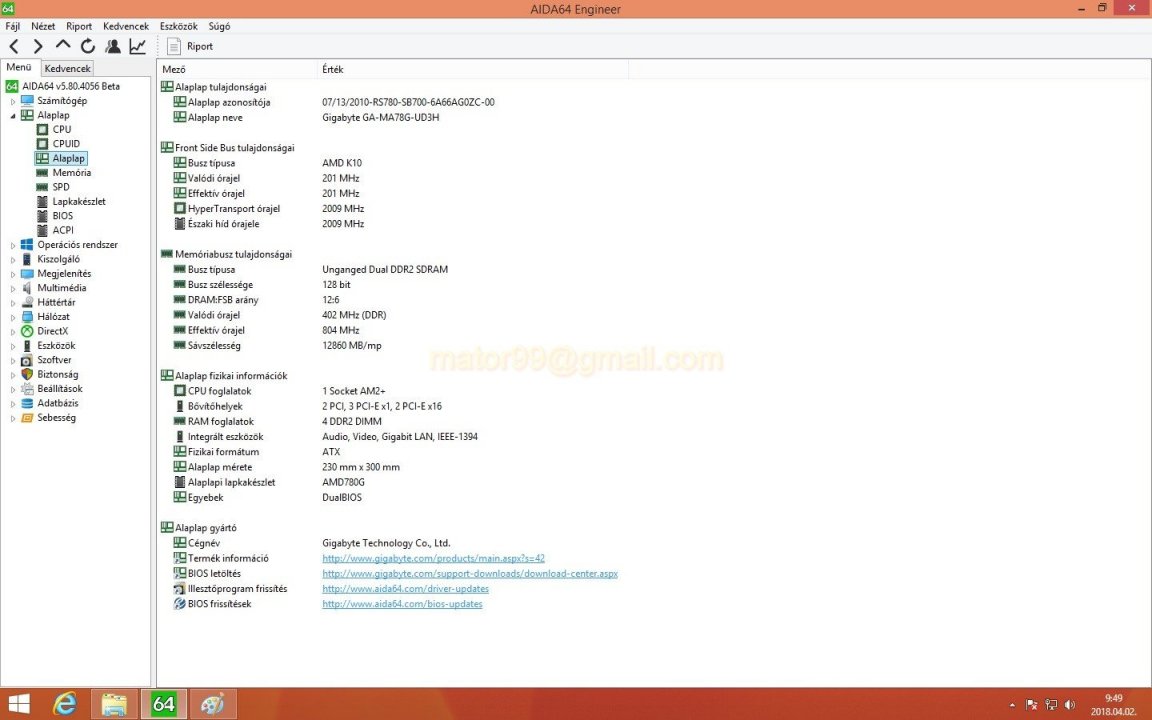Switch to the Kedvencek tab in the sidebar
The image size is (1152, 720).
click(68, 68)
